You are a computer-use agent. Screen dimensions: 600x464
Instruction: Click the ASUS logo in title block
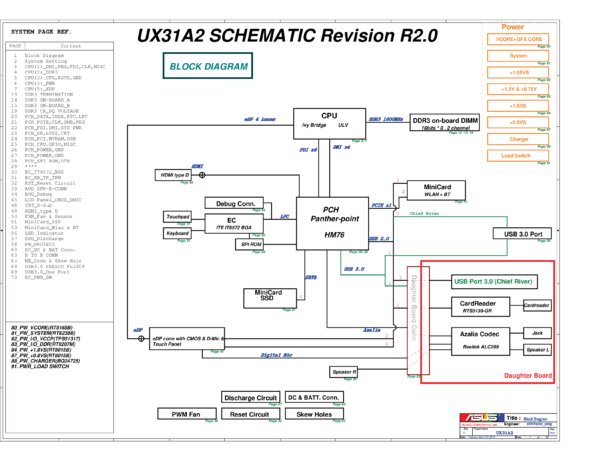pos(482,418)
